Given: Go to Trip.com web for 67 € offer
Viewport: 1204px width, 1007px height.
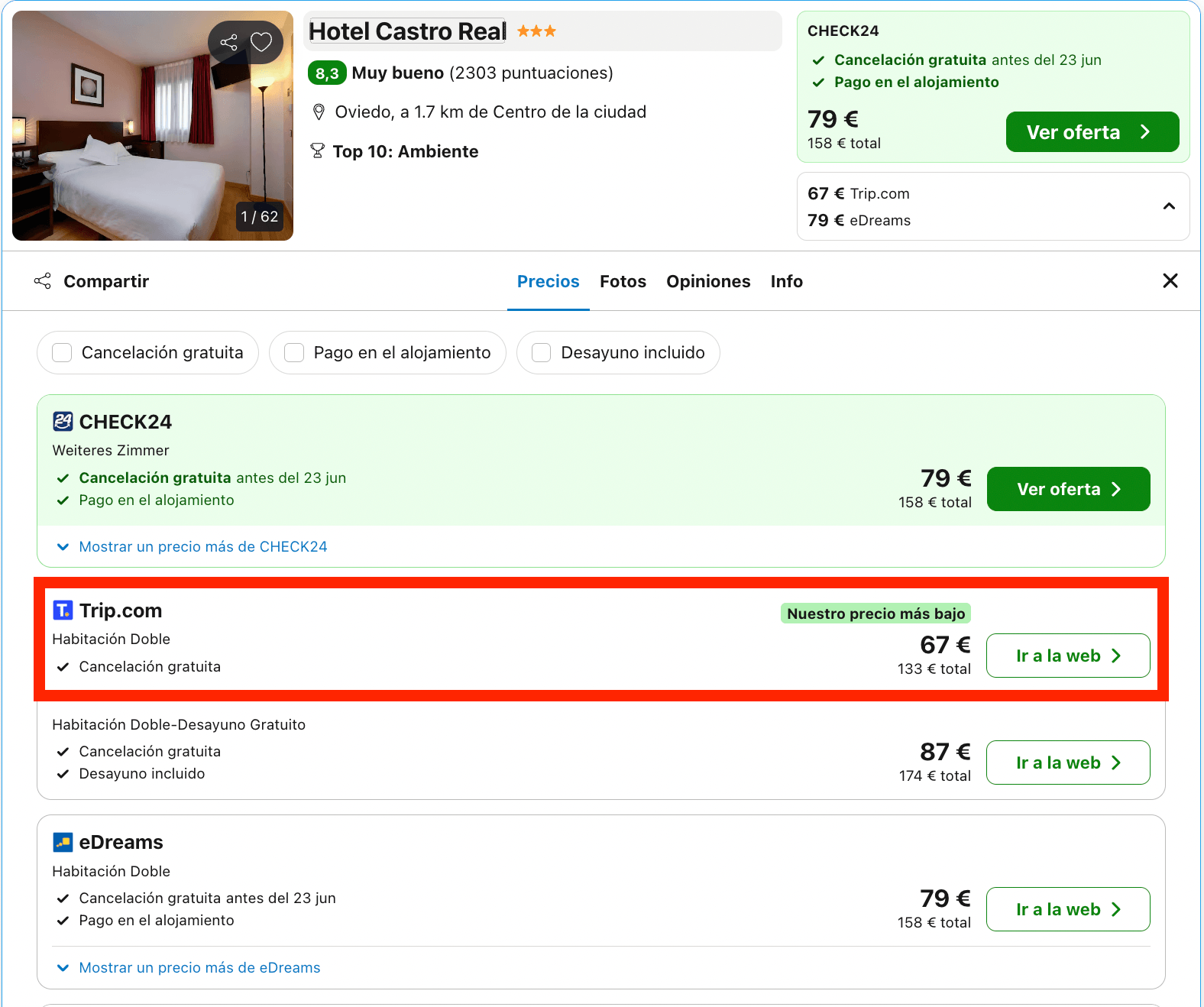Looking at the screenshot, I should (x=1068, y=656).
